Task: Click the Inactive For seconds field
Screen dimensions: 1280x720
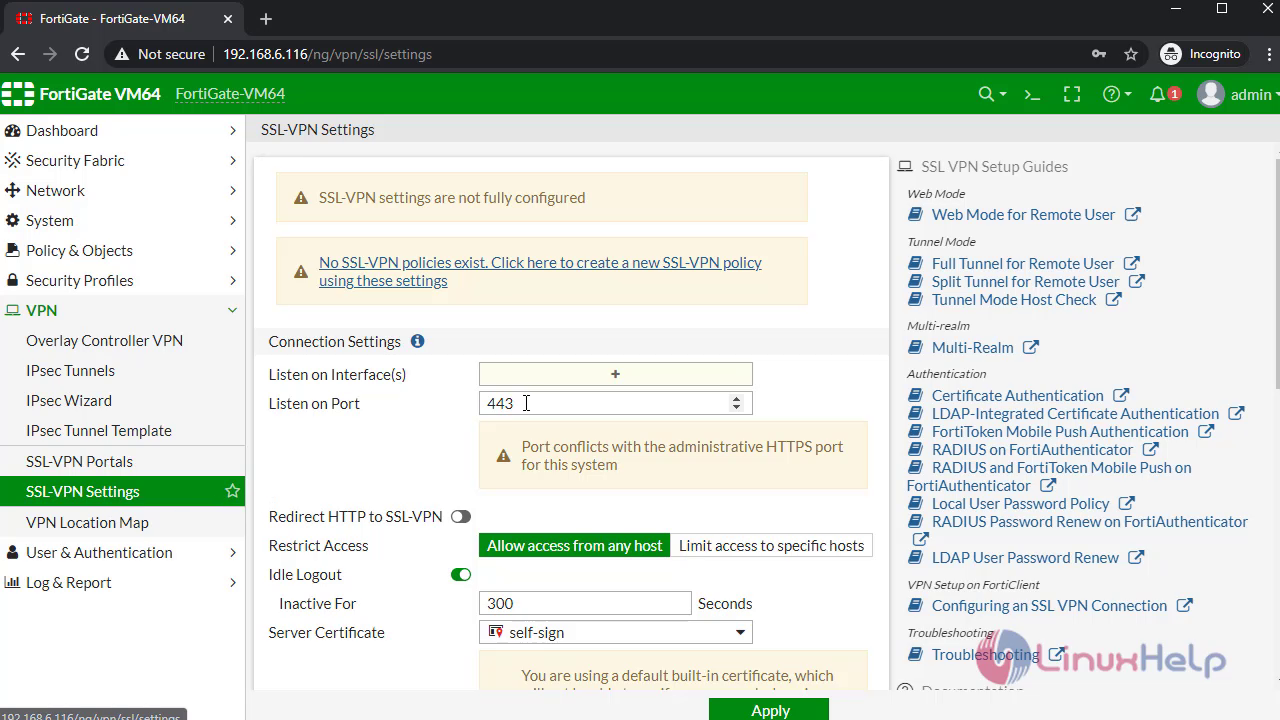Action: click(x=585, y=603)
